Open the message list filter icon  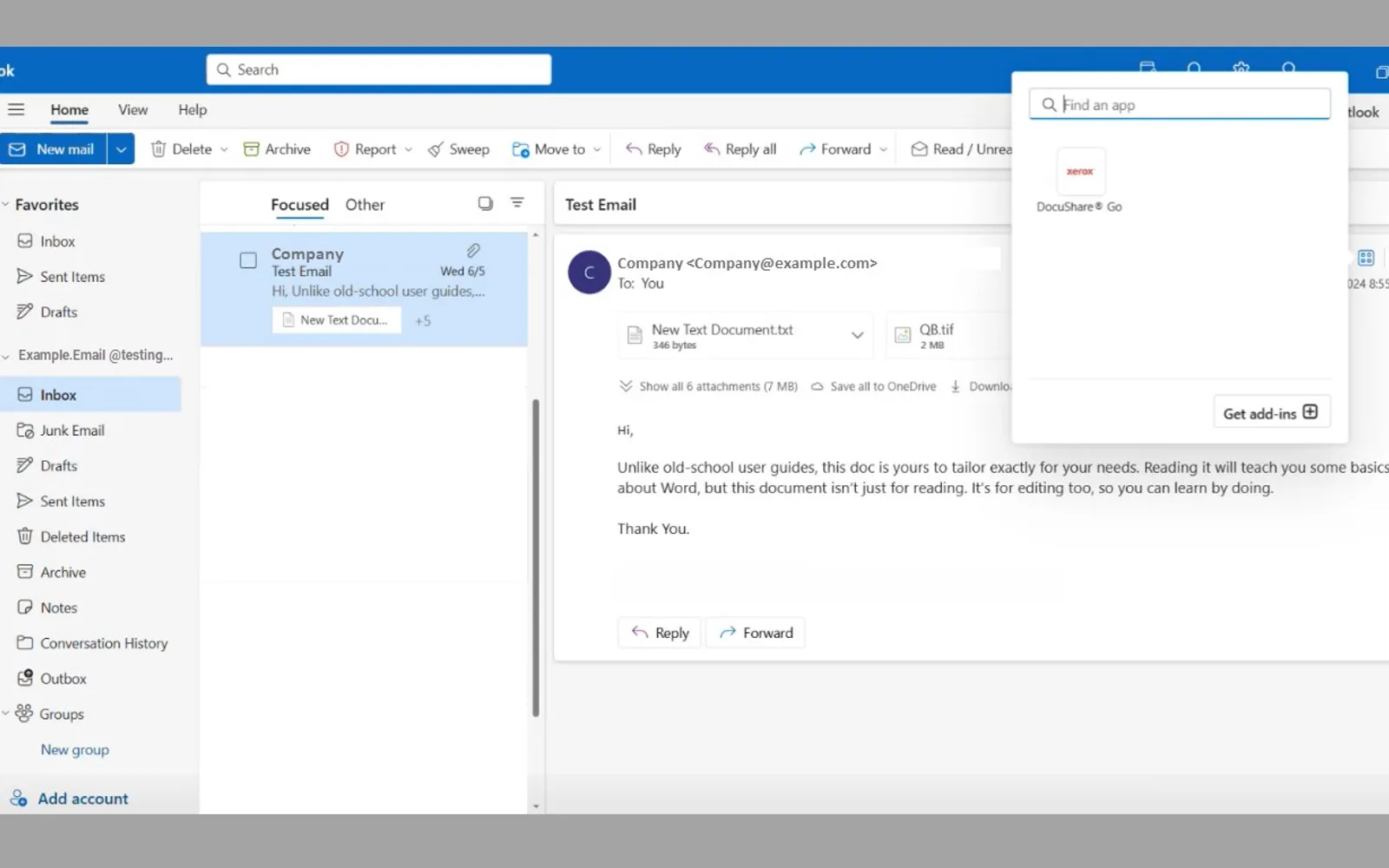(517, 203)
